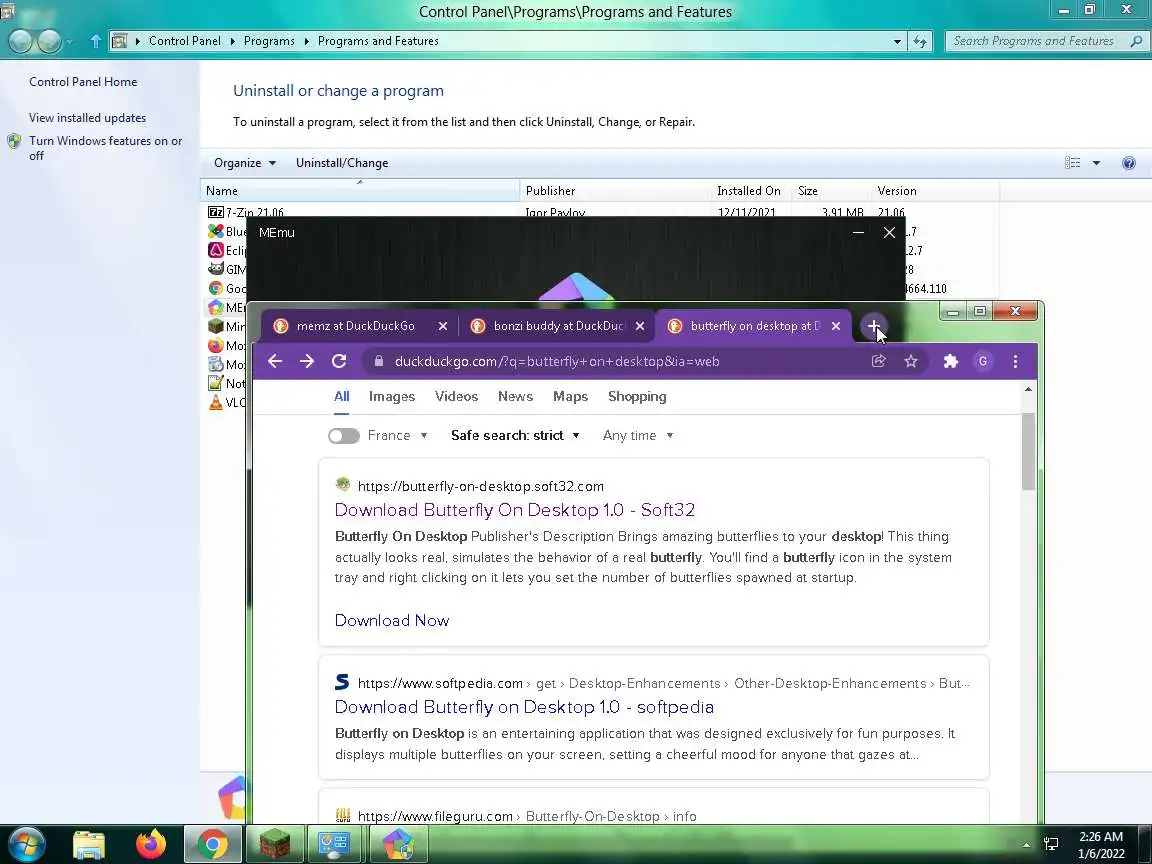Open a new tab in Chrome

(873, 326)
